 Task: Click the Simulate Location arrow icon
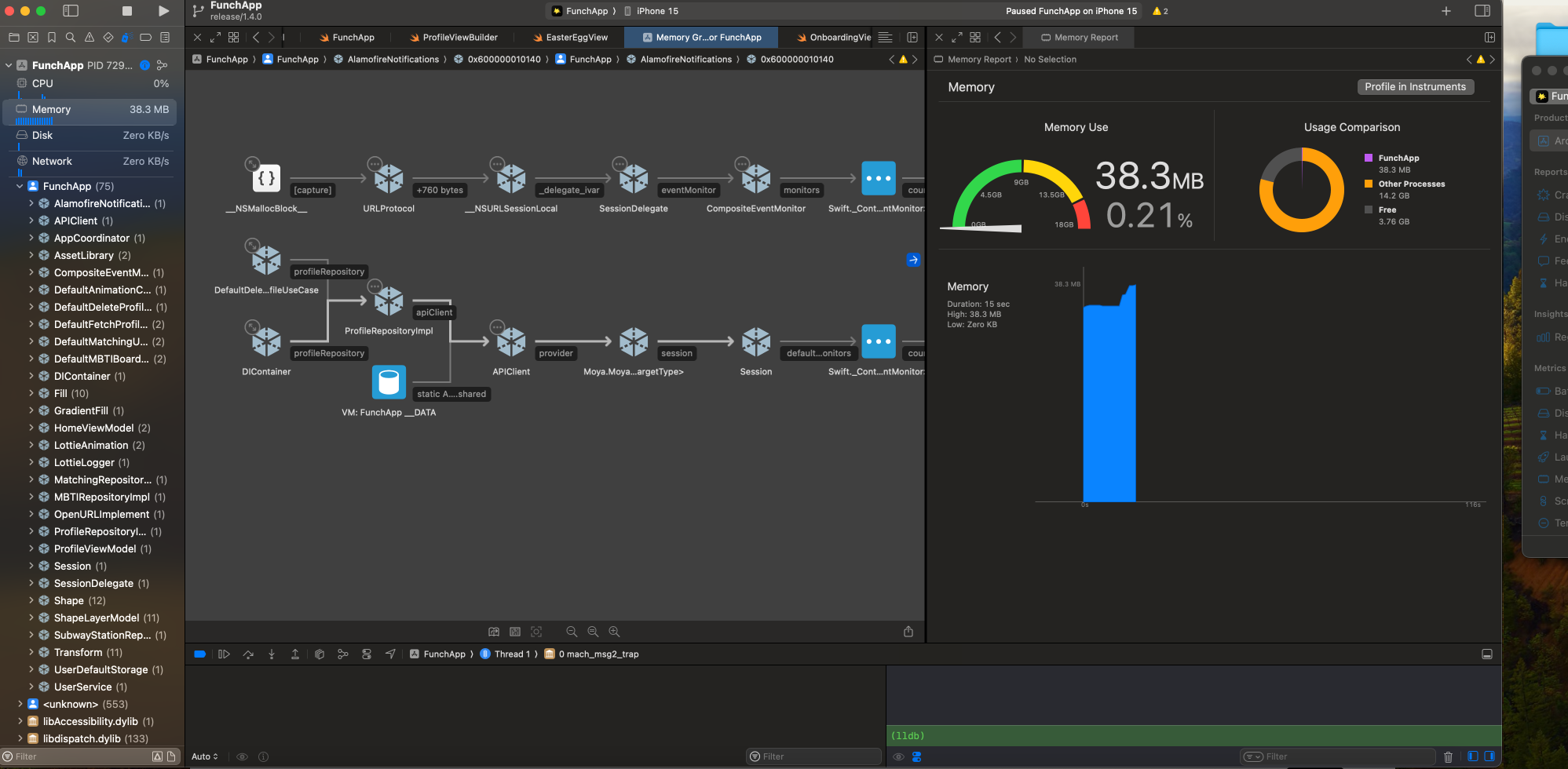(x=390, y=654)
